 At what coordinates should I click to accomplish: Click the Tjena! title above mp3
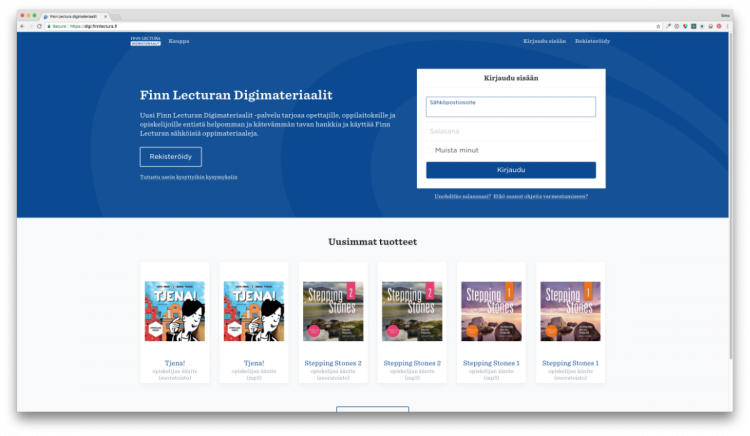254,363
